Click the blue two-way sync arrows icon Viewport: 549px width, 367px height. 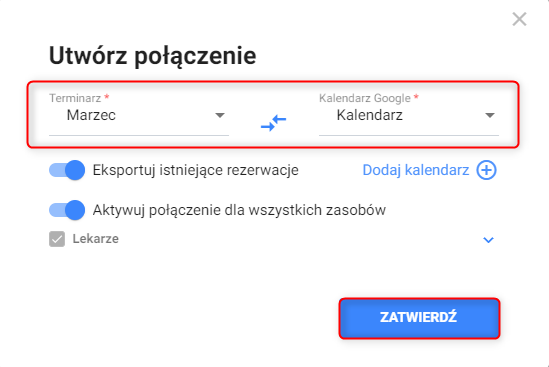pyautogui.click(x=273, y=123)
